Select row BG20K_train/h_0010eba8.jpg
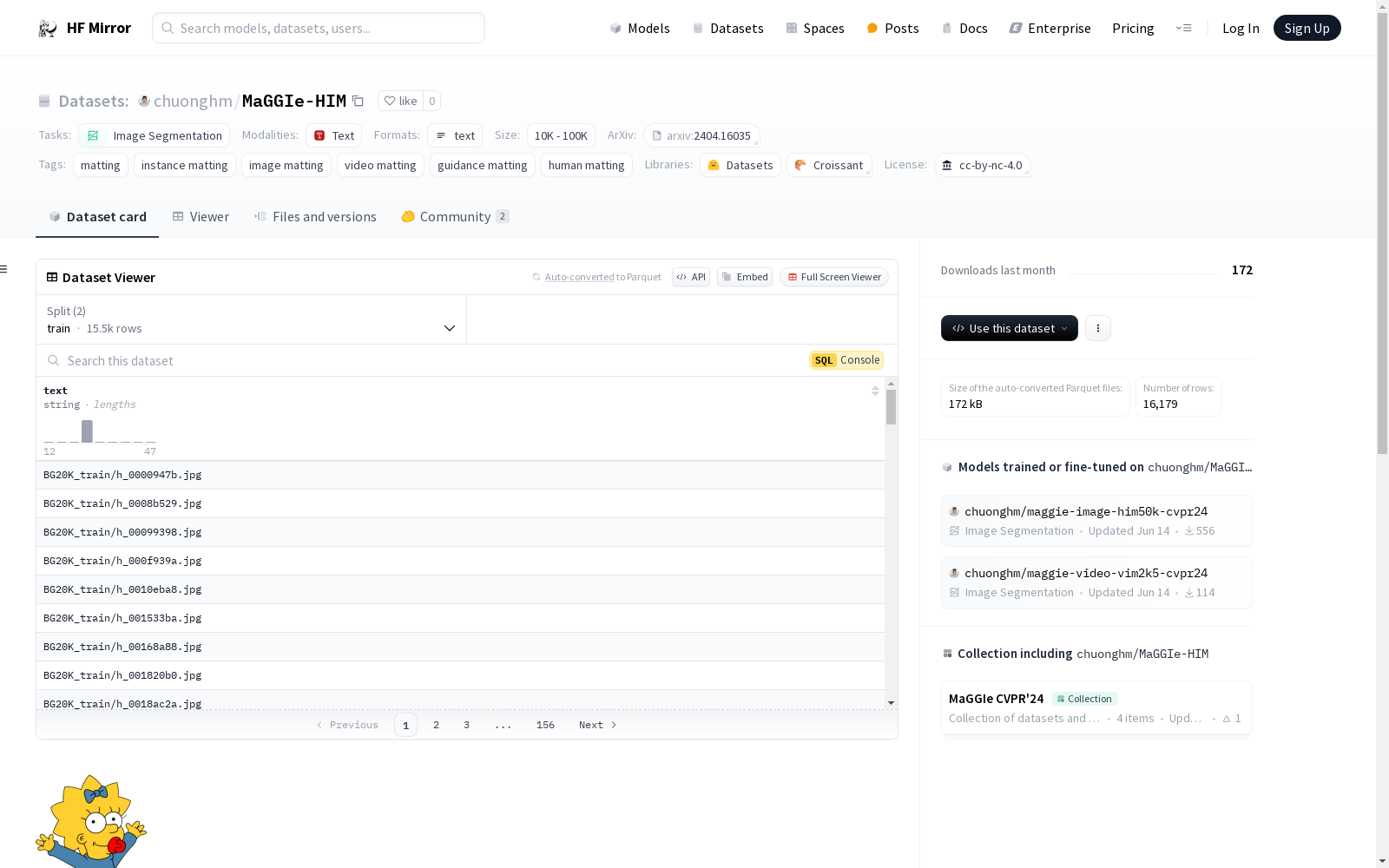This screenshot has height=868, width=1389. (x=460, y=589)
